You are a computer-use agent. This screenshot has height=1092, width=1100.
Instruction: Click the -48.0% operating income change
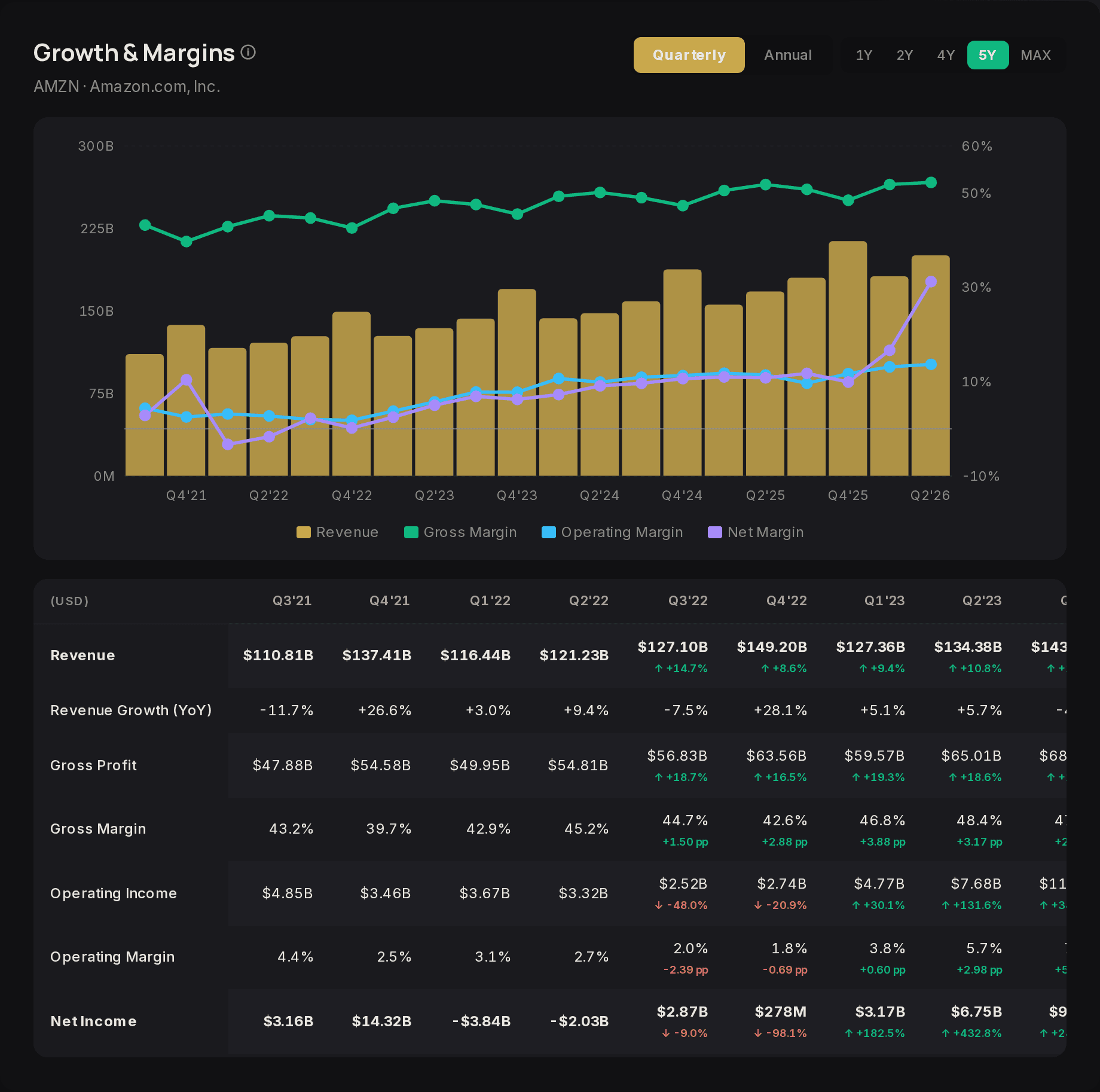tap(681, 905)
